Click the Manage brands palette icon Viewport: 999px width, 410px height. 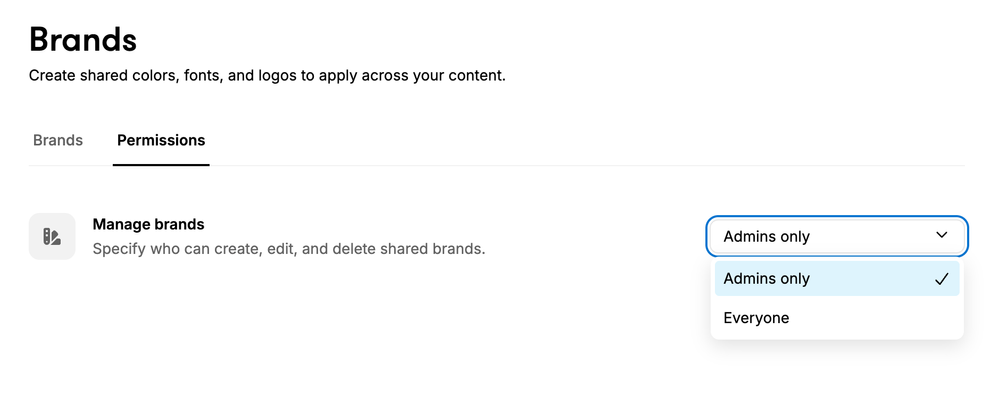pyautogui.click(x=52, y=236)
